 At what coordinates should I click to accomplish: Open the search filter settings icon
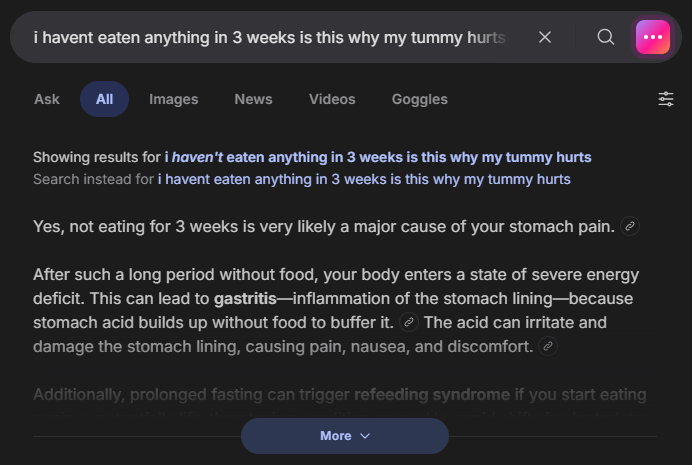(x=666, y=99)
